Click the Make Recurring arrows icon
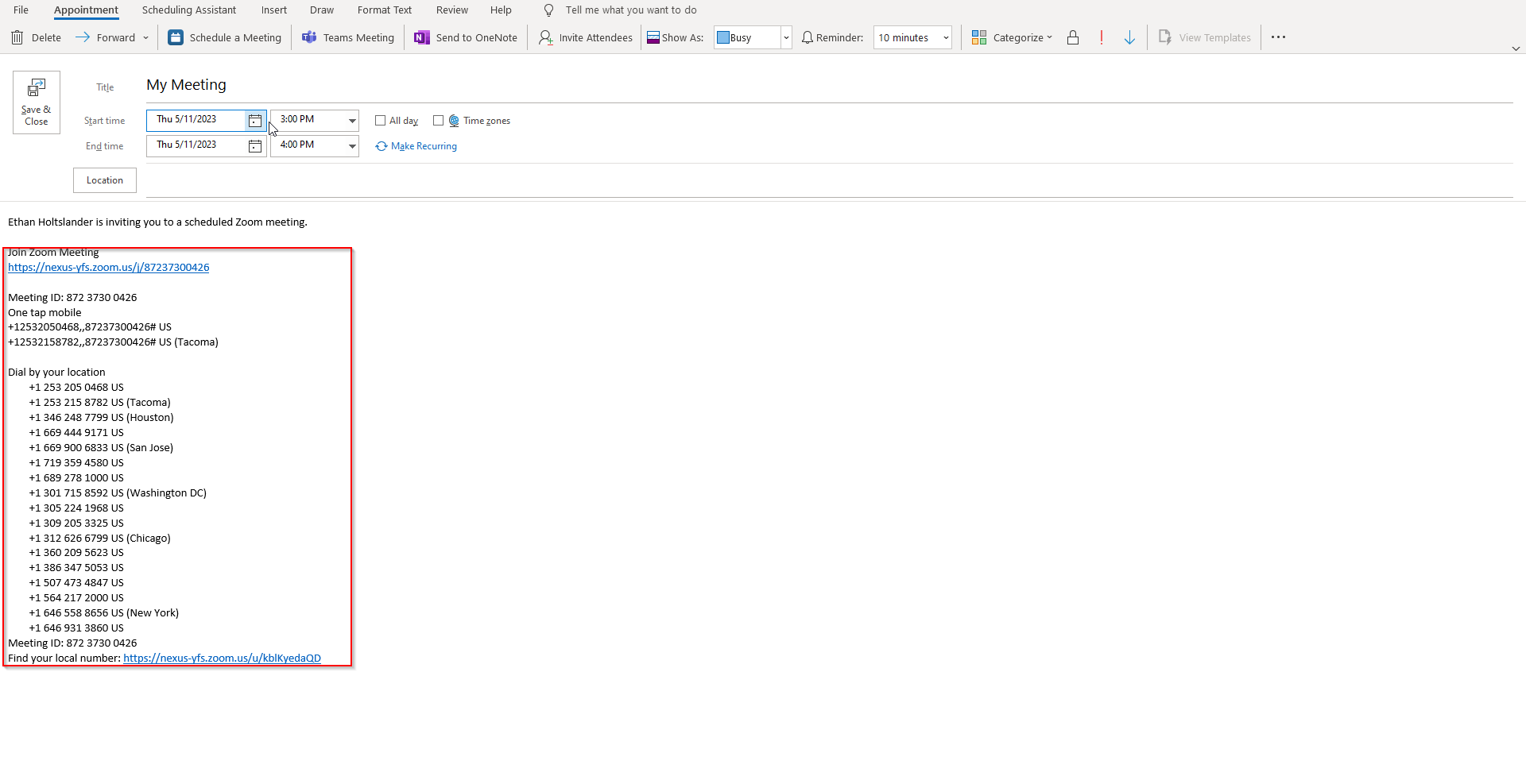Viewport: 1526px width, 784px height. [x=381, y=146]
